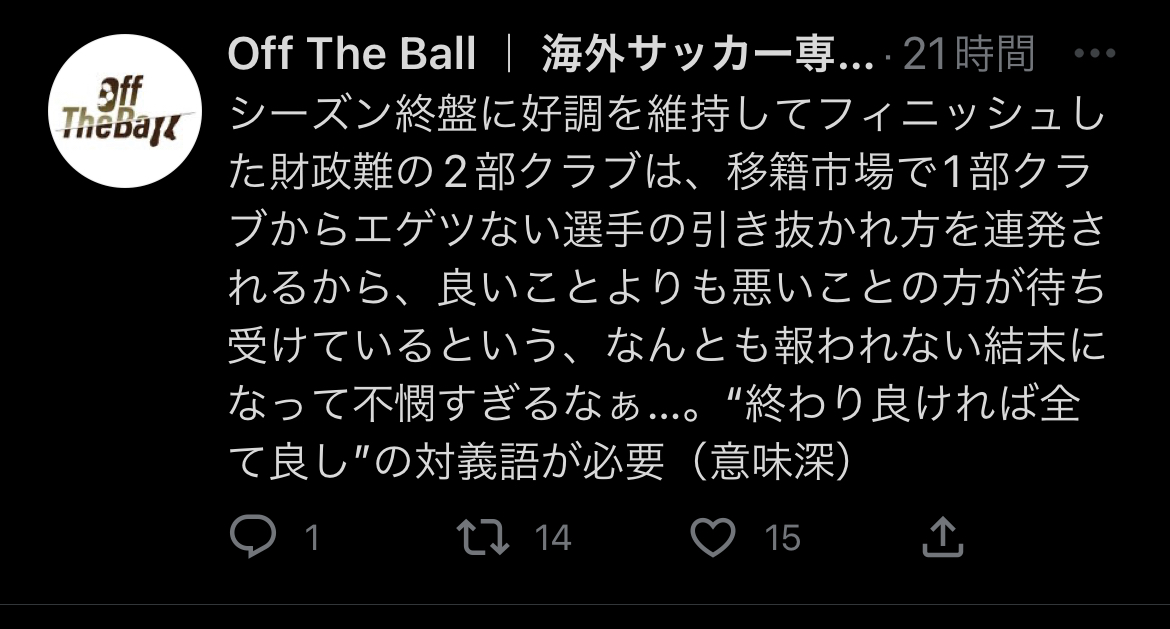Tap the share upload arrow icon
This screenshot has width=1170, height=629.
[x=943, y=536]
